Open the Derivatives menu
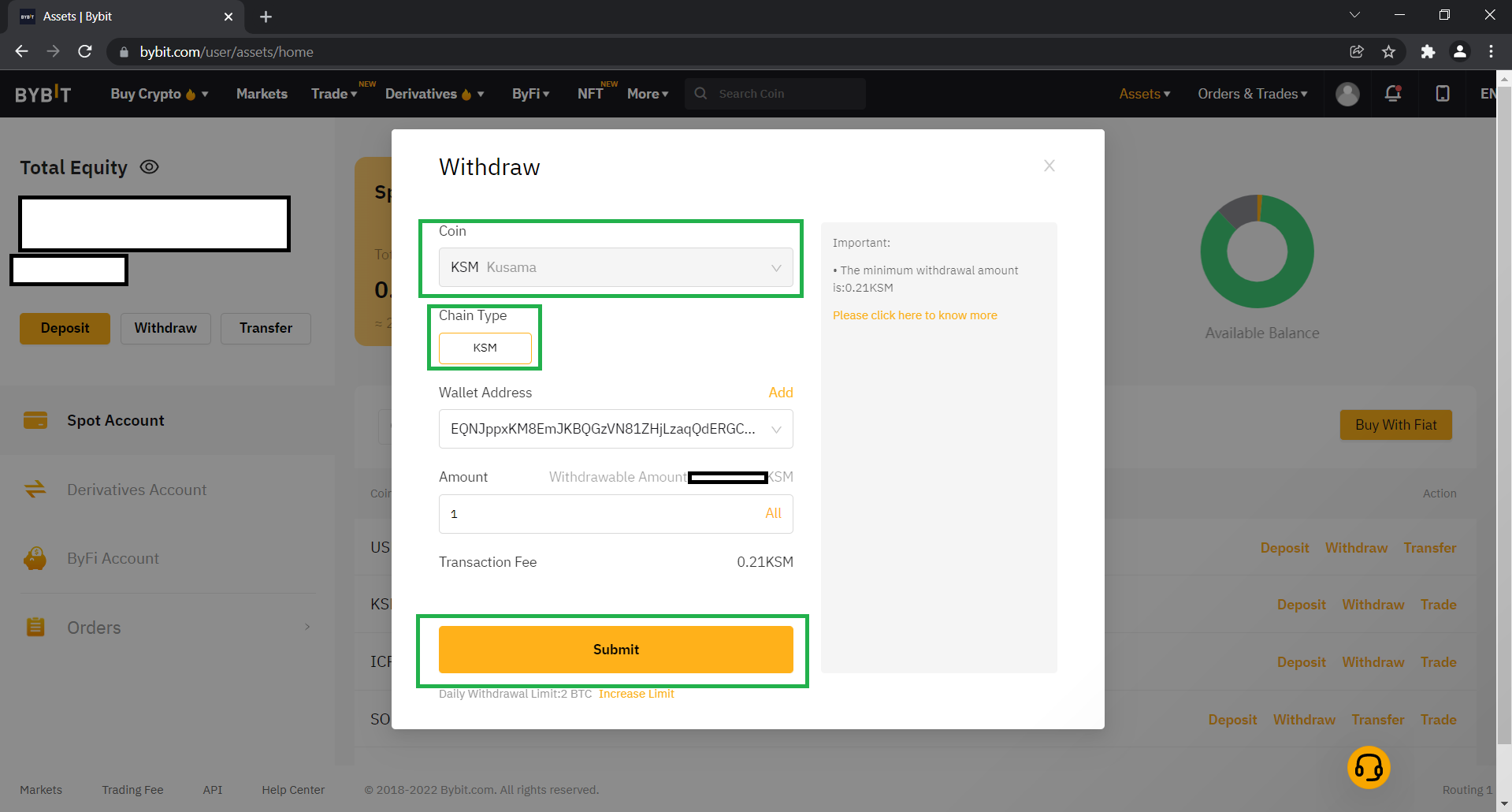The width and height of the screenshot is (1512, 812). click(433, 94)
